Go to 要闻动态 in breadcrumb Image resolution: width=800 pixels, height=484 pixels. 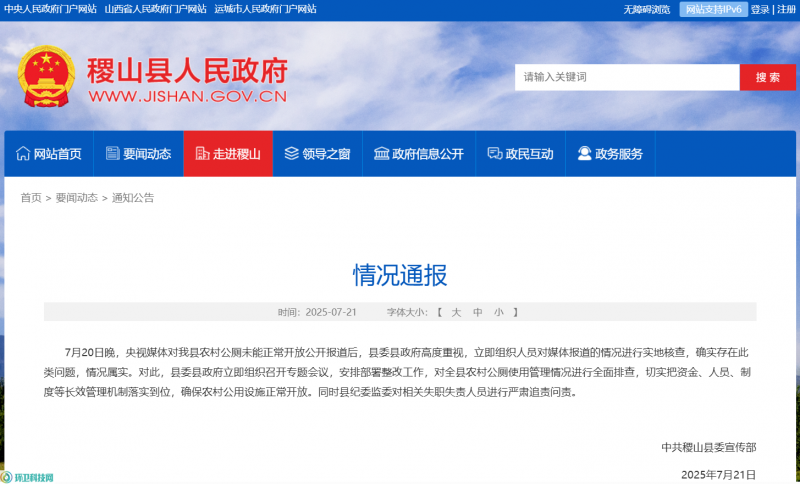coord(77,198)
